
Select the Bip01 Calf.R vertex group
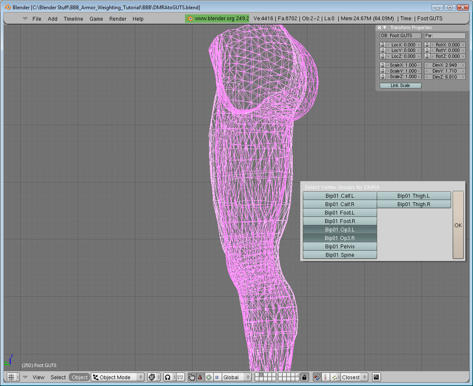tap(340, 204)
